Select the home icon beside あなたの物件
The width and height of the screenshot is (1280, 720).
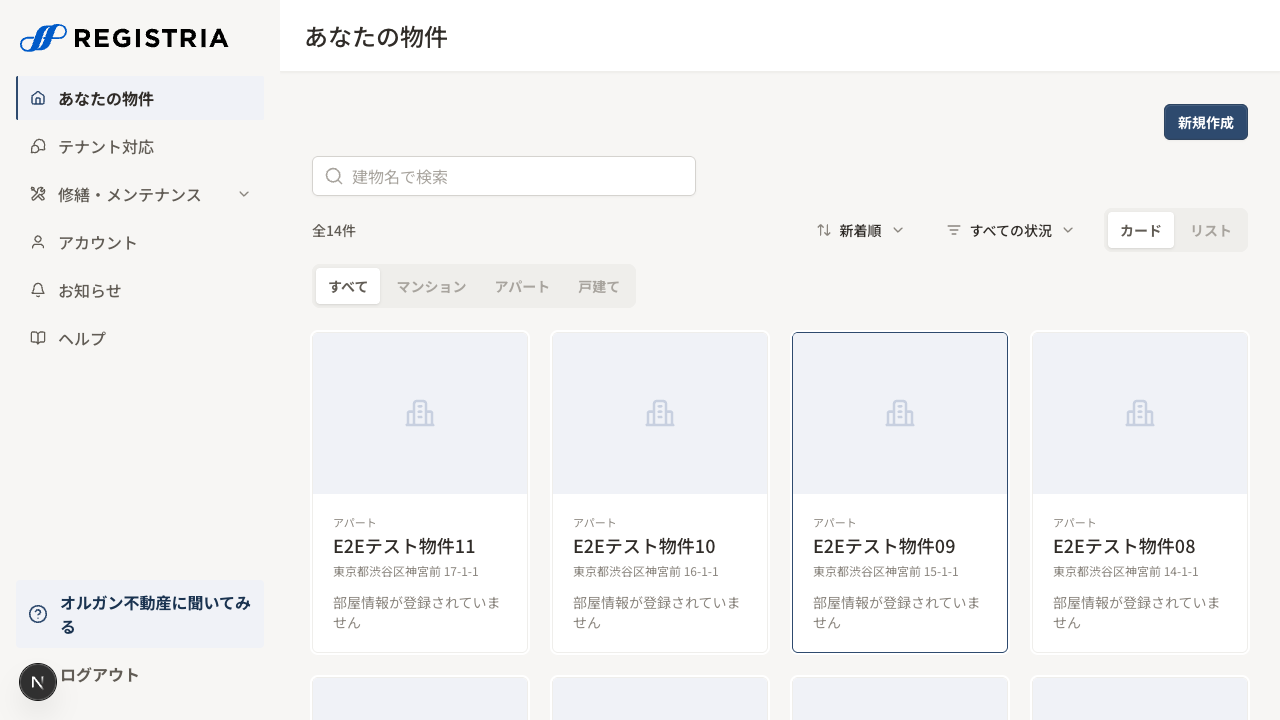(x=38, y=98)
